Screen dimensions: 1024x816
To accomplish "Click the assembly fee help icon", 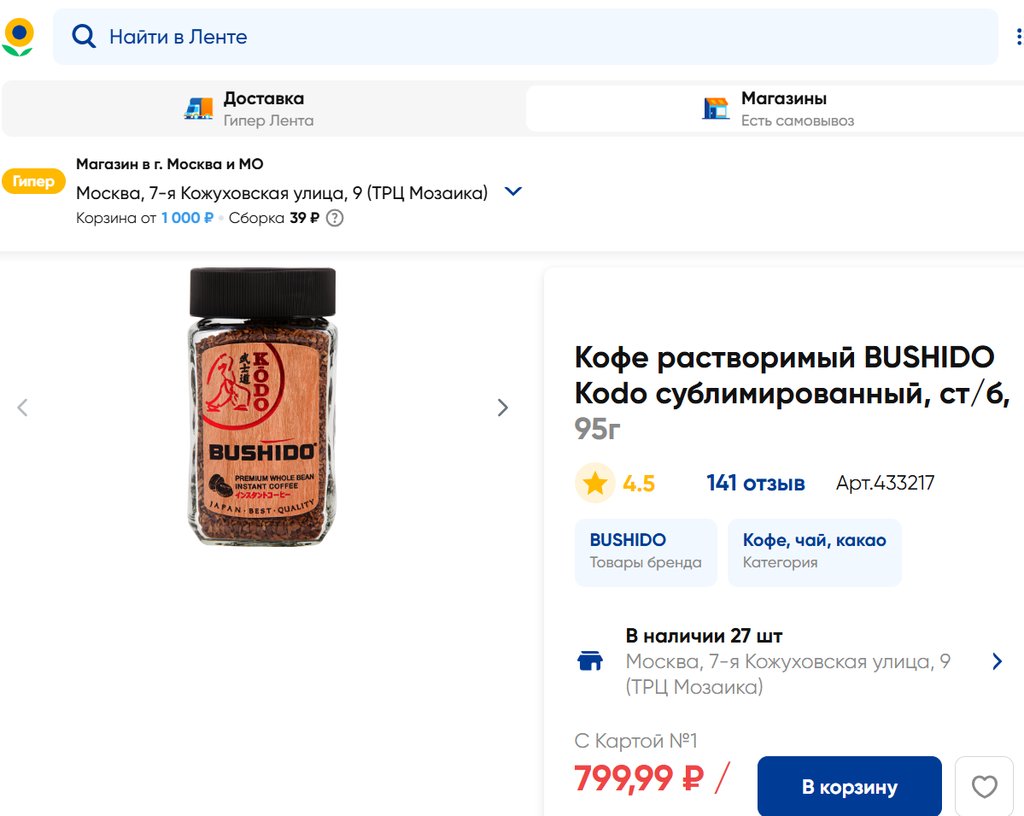I will [x=335, y=218].
